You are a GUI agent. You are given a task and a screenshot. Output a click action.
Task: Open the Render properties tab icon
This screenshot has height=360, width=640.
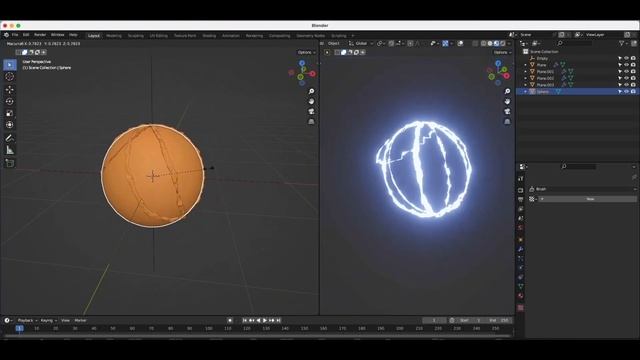520,190
